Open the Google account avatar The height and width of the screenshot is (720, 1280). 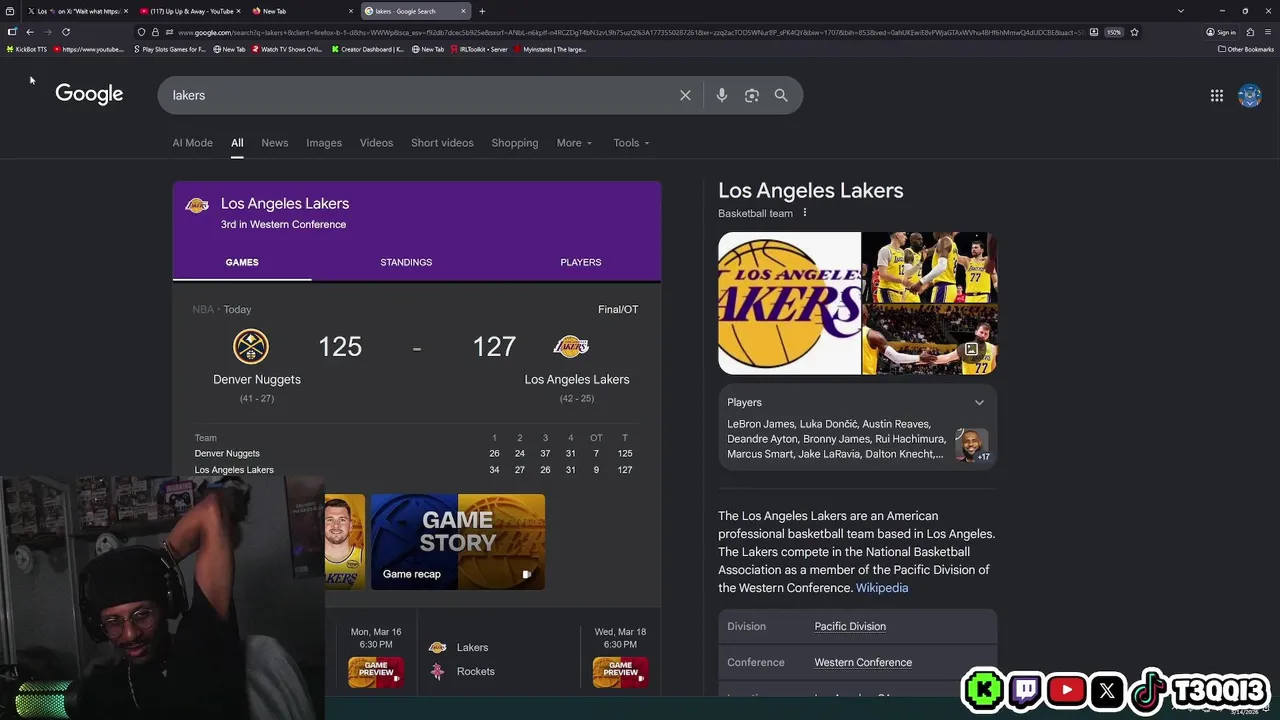tap(1250, 95)
